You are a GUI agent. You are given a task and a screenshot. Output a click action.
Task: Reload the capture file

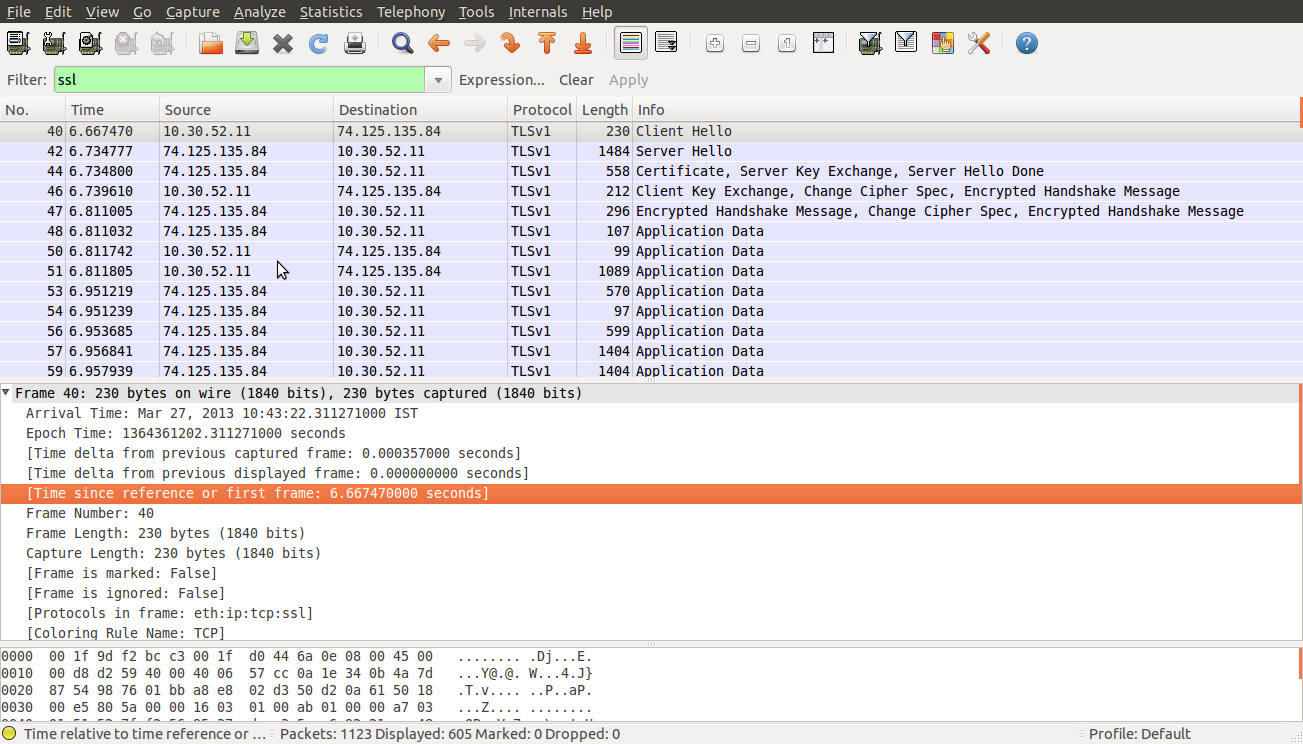point(318,43)
